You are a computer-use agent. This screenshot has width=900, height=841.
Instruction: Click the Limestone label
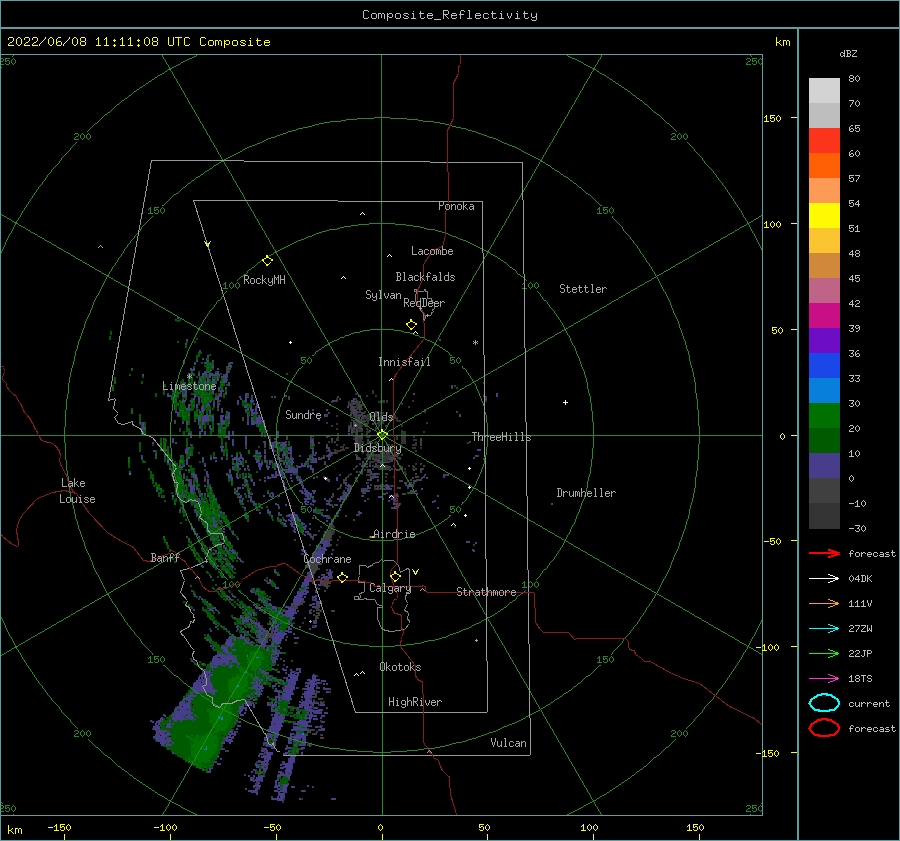[189, 386]
